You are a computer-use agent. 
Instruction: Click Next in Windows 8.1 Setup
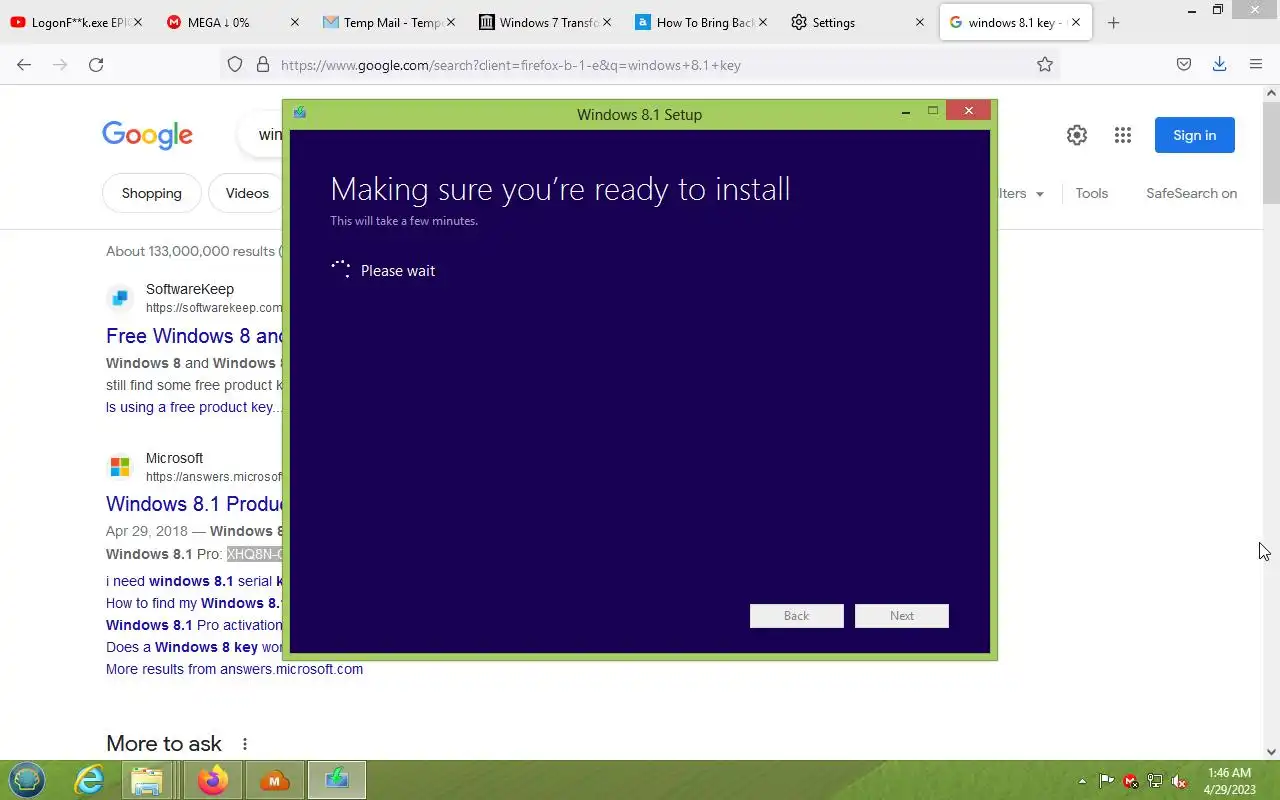[x=902, y=616]
